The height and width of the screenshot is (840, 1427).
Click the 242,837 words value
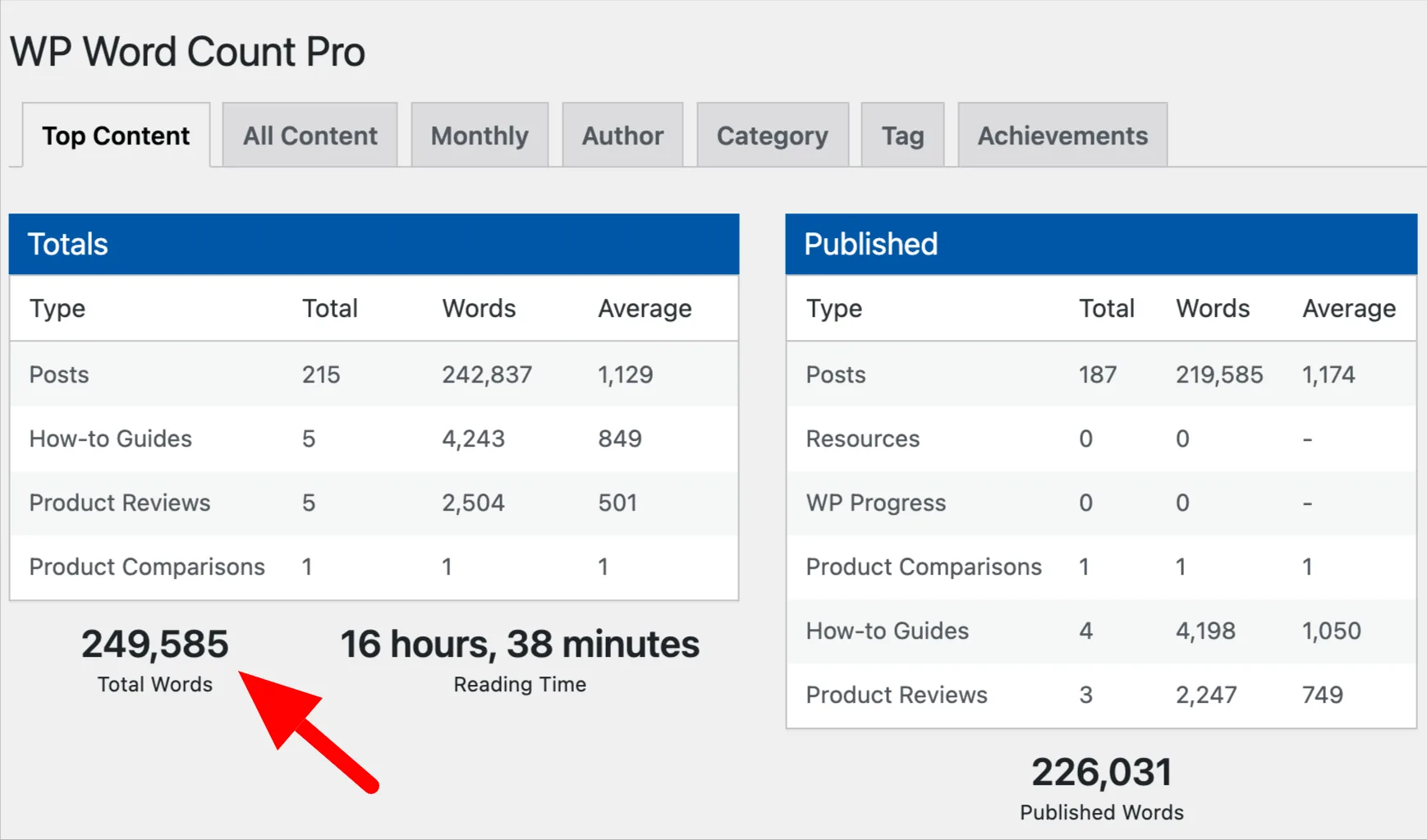click(487, 374)
